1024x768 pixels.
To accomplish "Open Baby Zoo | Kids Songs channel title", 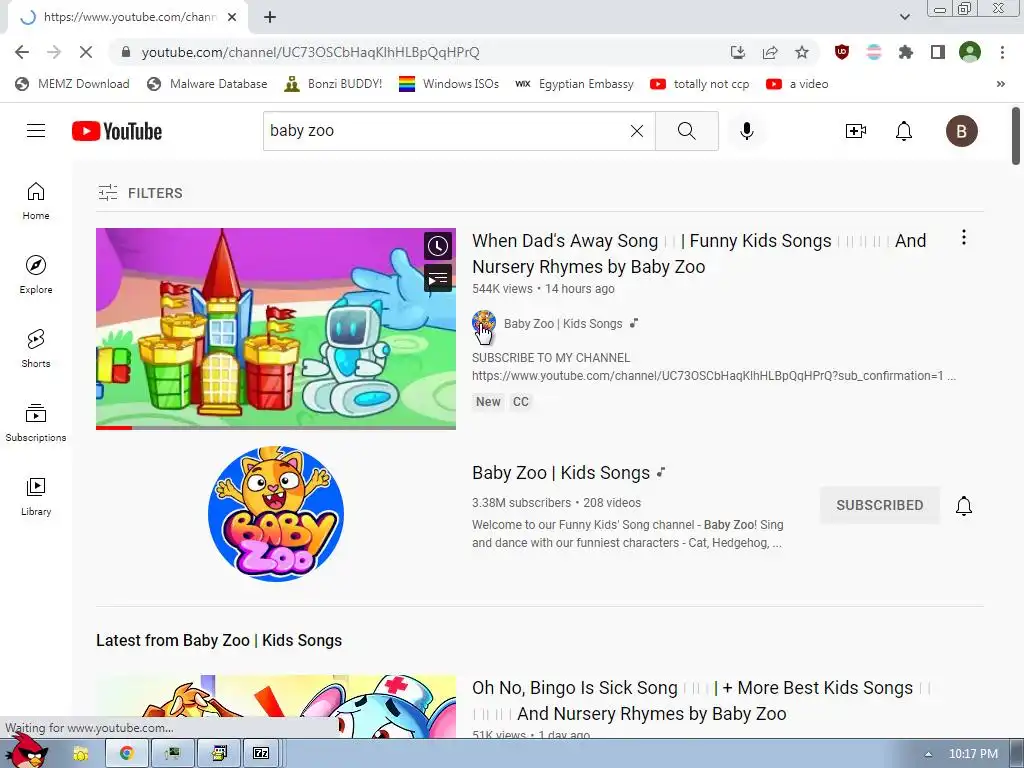I will tap(561, 473).
